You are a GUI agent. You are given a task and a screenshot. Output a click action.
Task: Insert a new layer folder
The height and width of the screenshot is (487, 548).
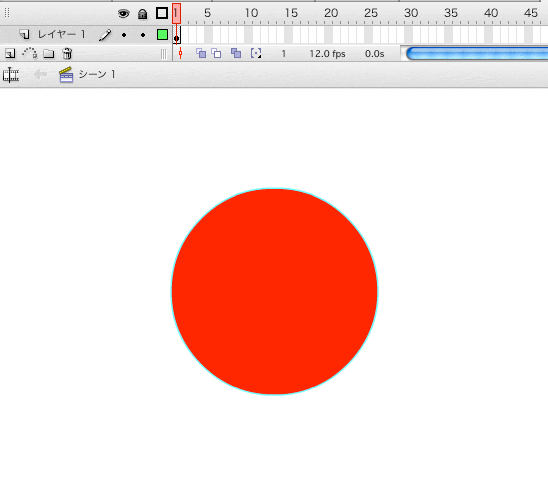49,53
